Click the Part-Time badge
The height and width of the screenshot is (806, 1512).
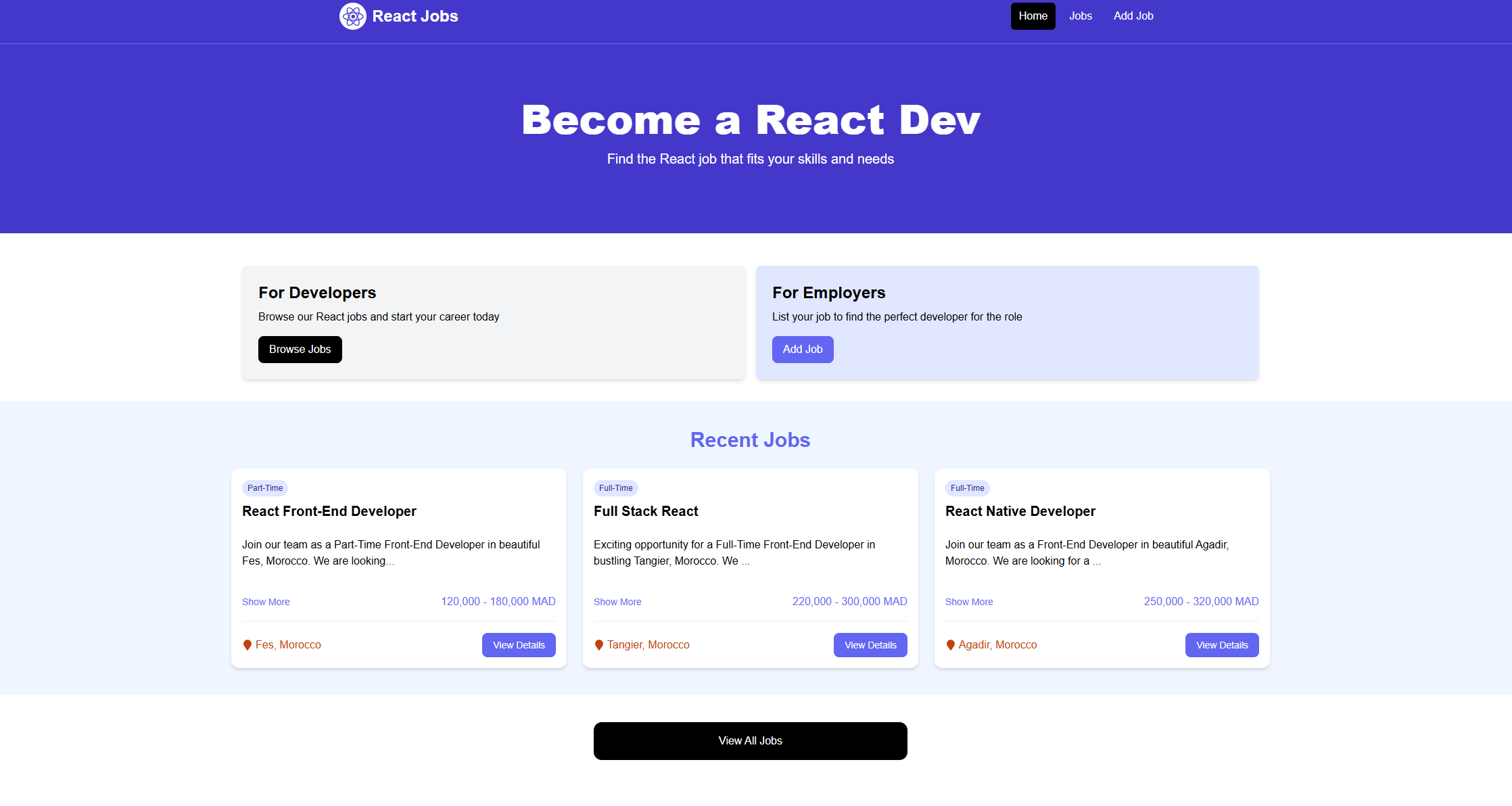(265, 488)
